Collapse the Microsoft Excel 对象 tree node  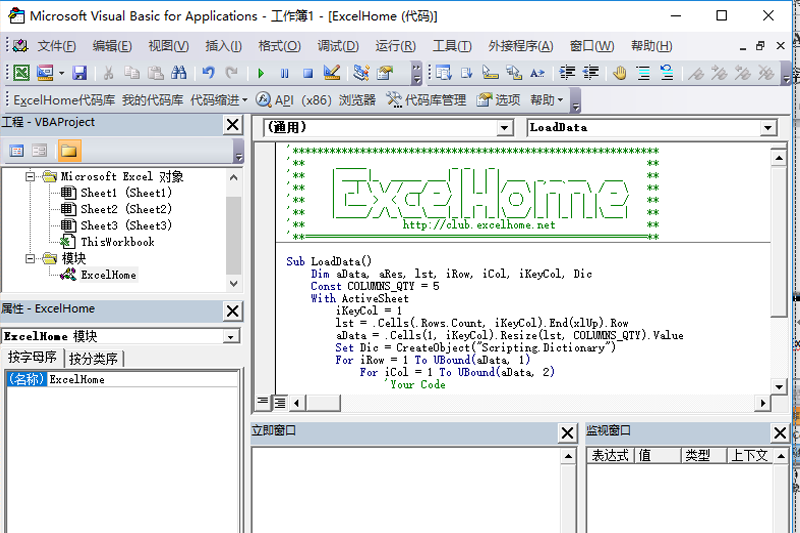(30, 176)
